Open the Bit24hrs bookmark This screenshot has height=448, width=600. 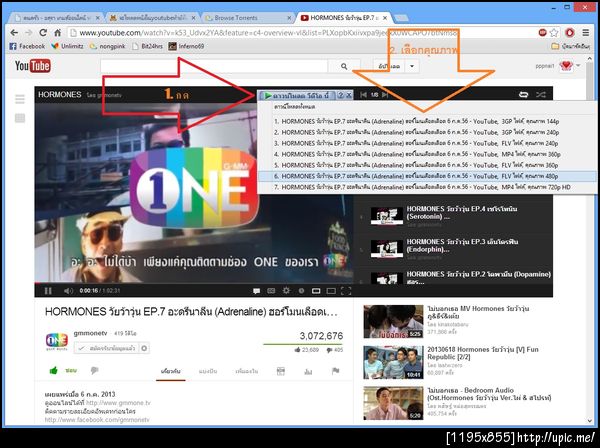[x=147, y=46]
